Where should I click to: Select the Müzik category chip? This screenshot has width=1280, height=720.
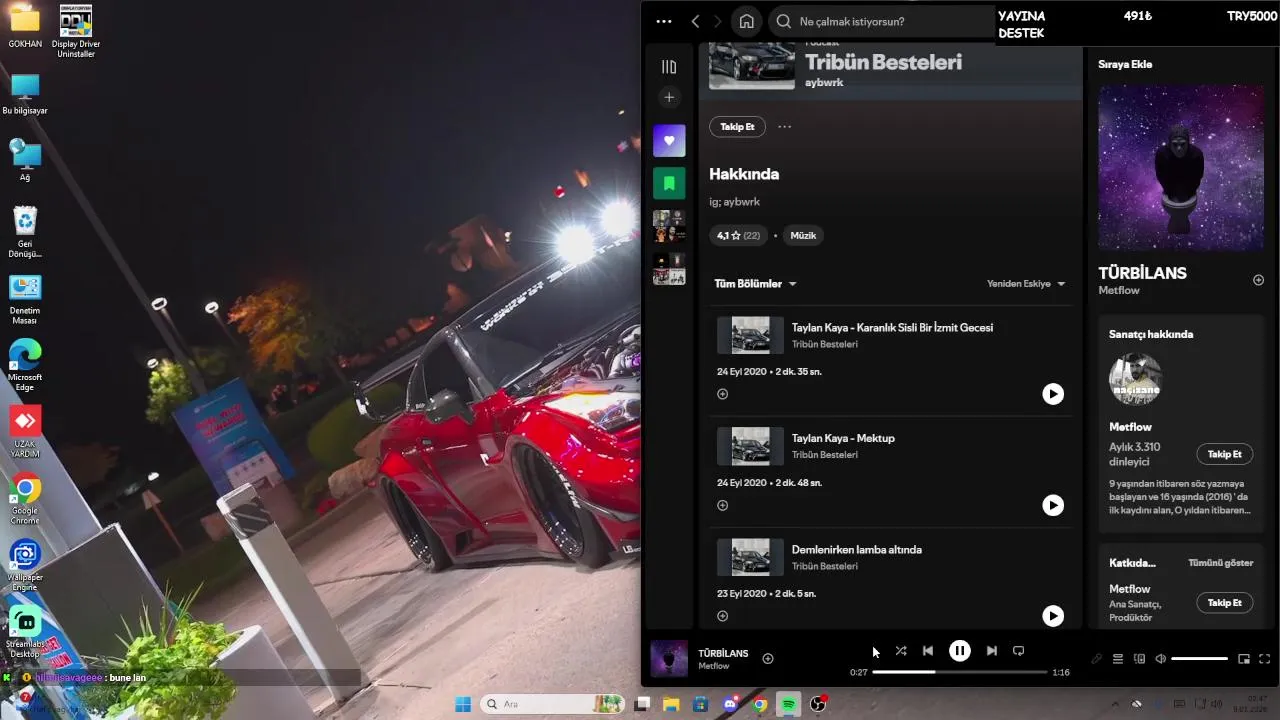803,236
